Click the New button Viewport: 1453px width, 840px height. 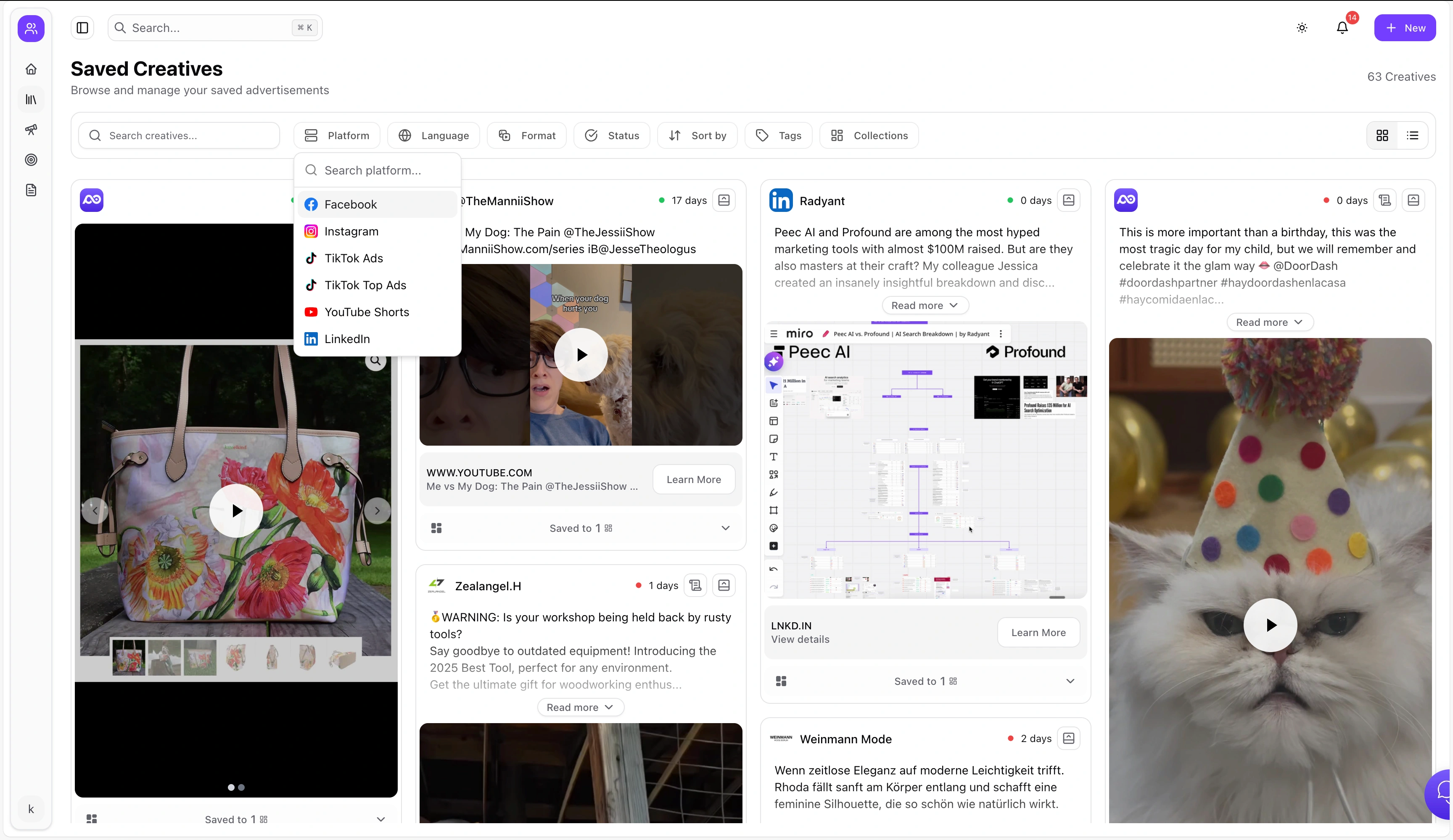[x=1405, y=28]
